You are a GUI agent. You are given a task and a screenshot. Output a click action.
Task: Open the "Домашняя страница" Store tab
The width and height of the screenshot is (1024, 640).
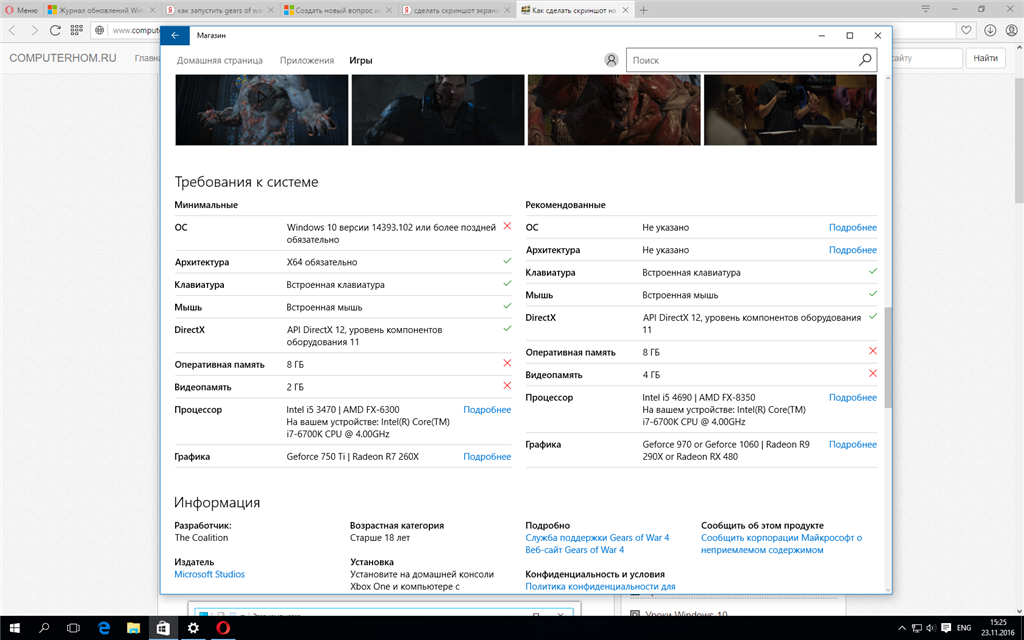(x=219, y=60)
